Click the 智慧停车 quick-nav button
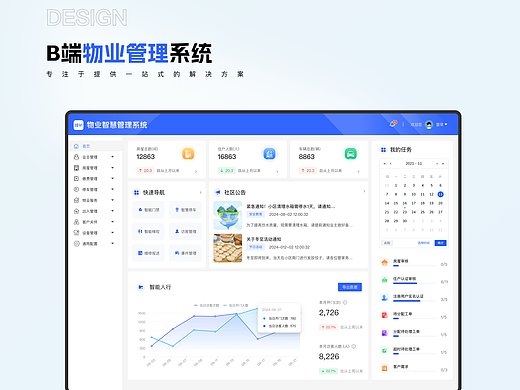Image resolution: width=520 pixels, height=390 pixels. pyautogui.click(x=185, y=210)
